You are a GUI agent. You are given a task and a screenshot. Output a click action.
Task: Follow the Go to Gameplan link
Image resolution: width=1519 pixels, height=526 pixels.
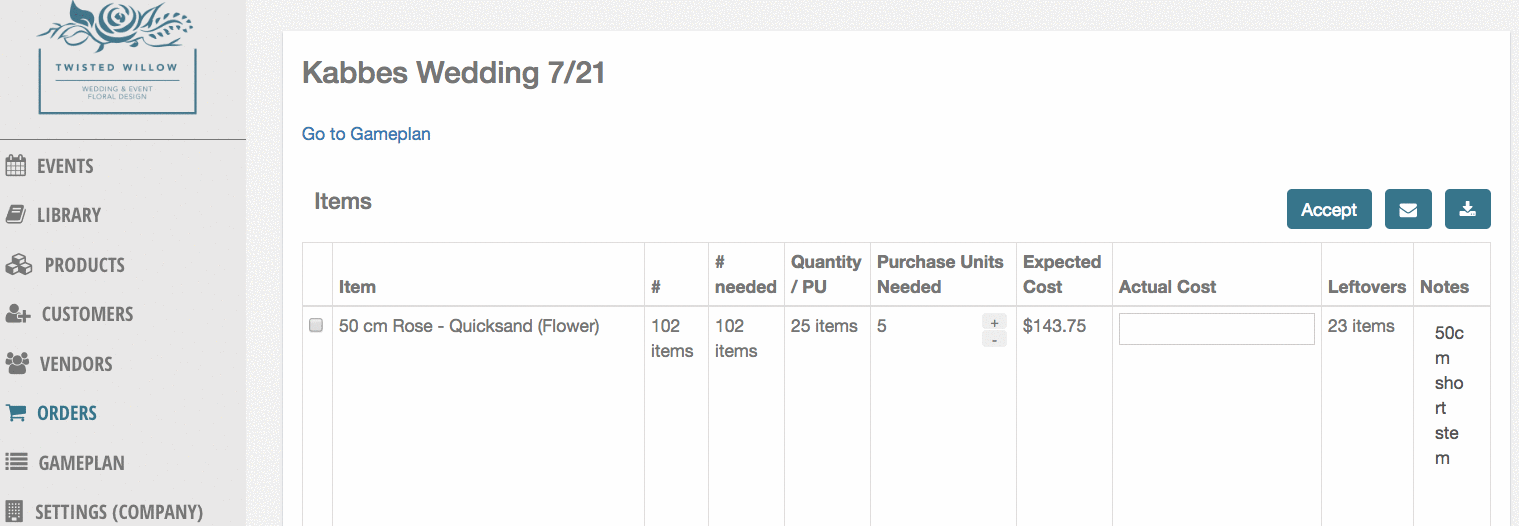point(366,133)
